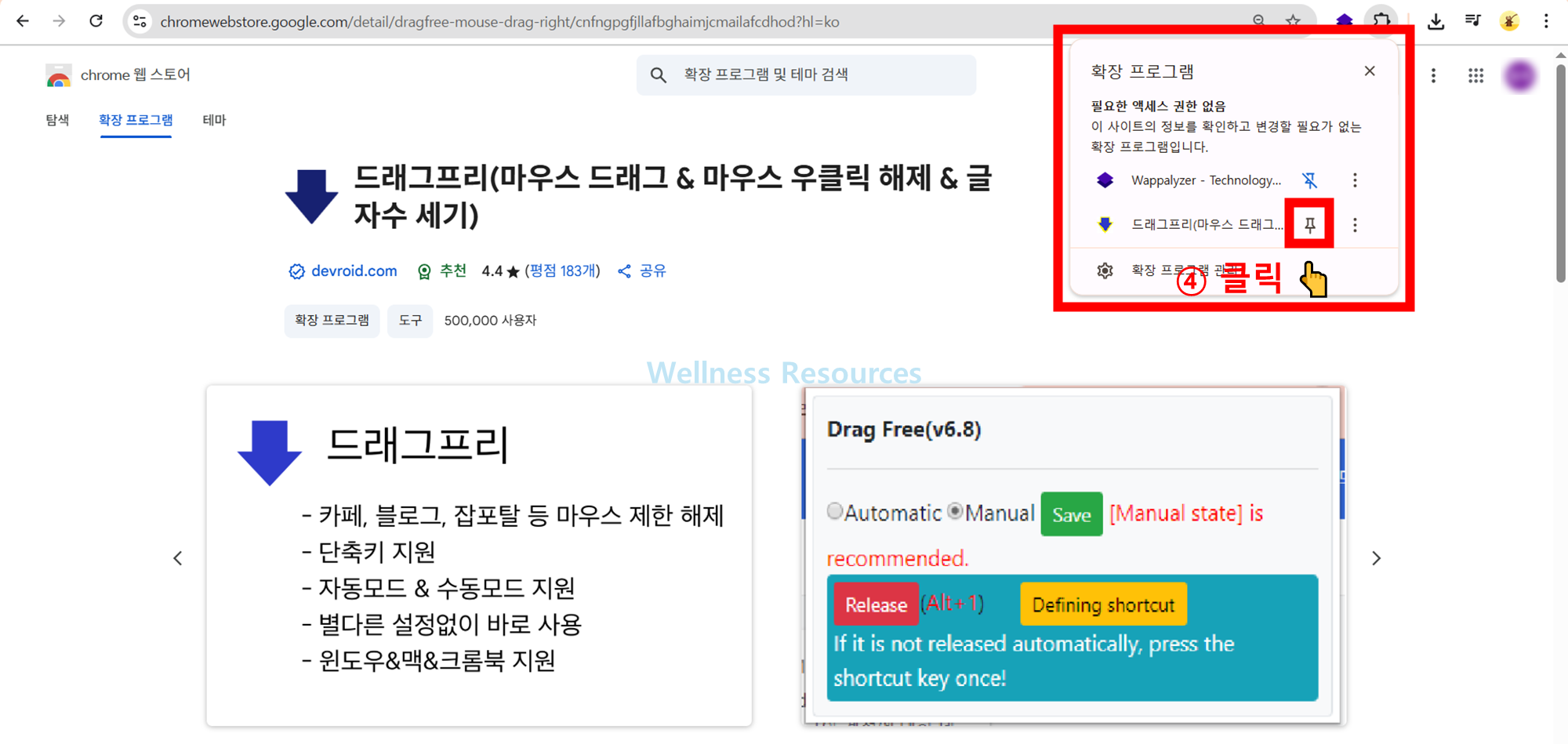
Task: Open more options for 드래그프리 extension
Action: pos(1355,225)
